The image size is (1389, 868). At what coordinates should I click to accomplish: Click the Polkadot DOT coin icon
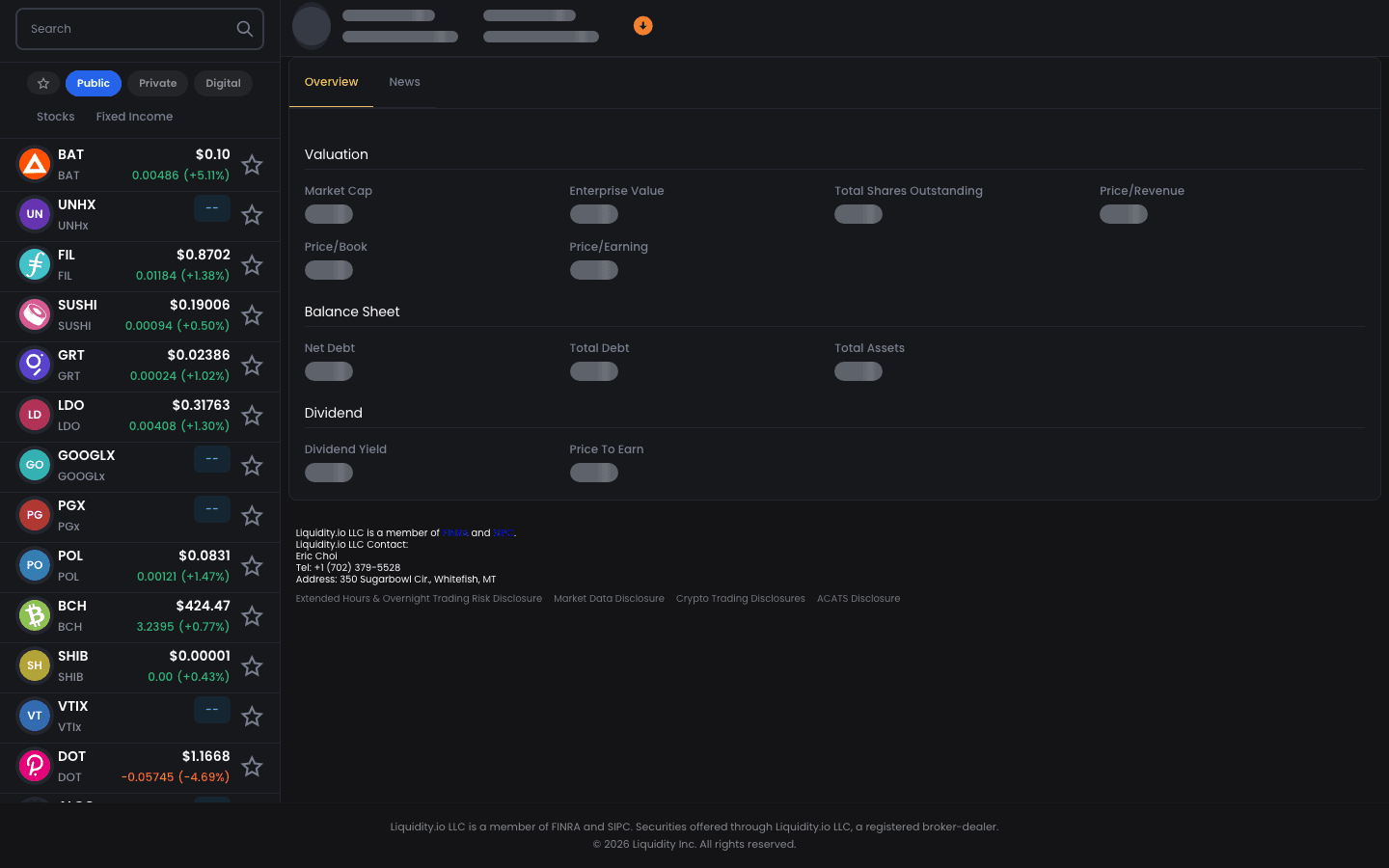(x=35, y=766)
